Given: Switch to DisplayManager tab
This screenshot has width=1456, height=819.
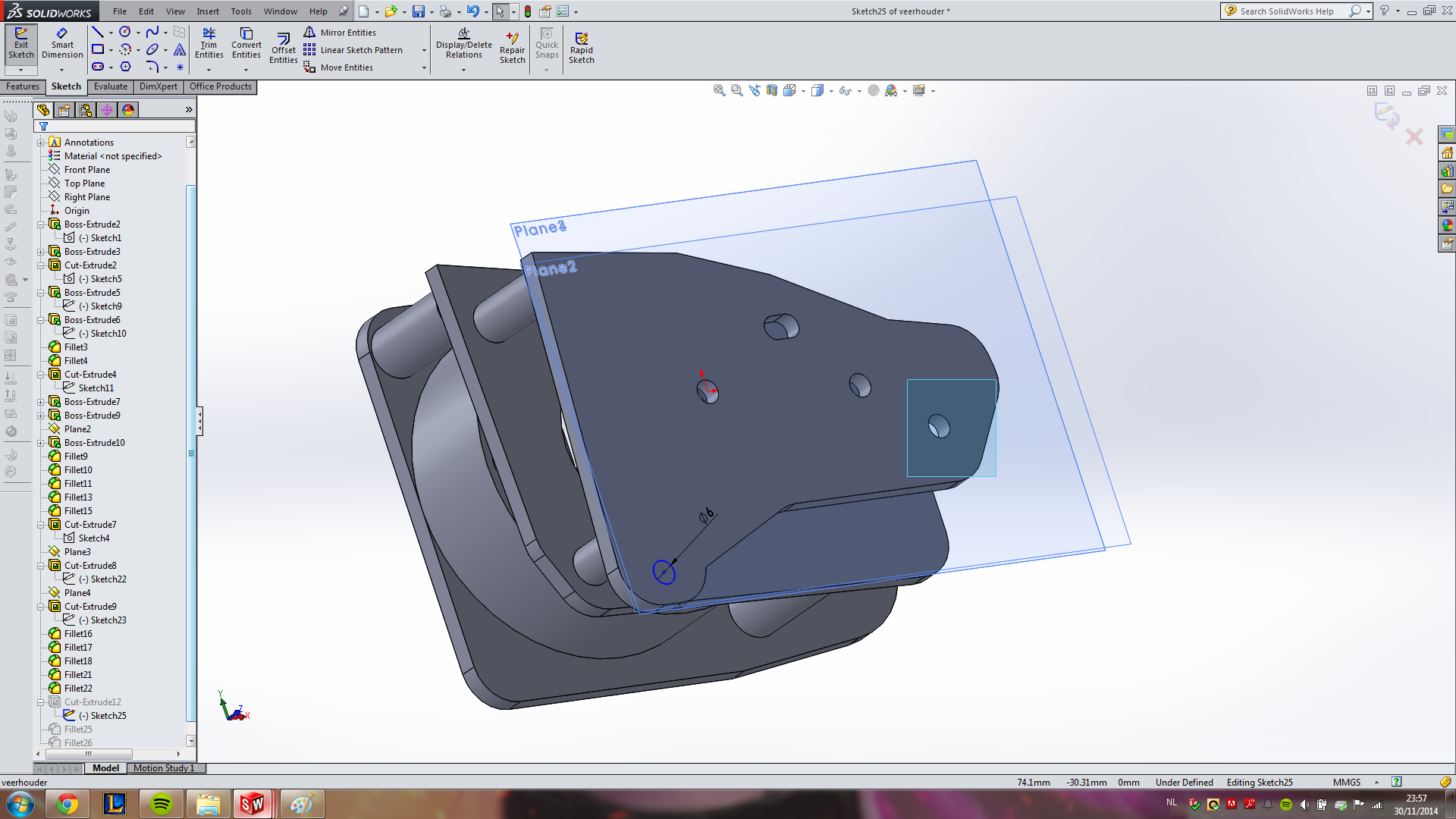Looking at the screenshot, I should tap(128, 110).
